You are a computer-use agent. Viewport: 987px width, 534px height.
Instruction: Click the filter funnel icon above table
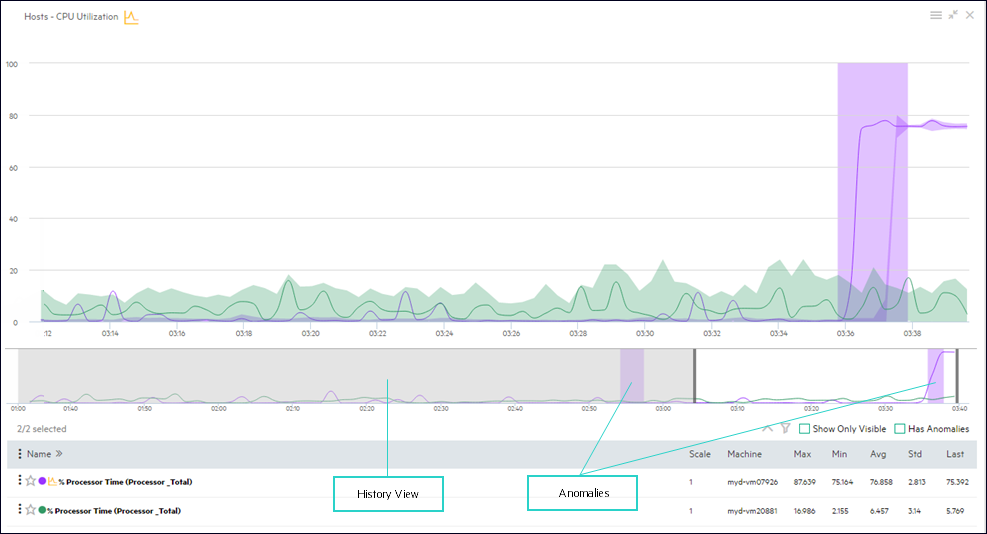click(x=785, y=428)
